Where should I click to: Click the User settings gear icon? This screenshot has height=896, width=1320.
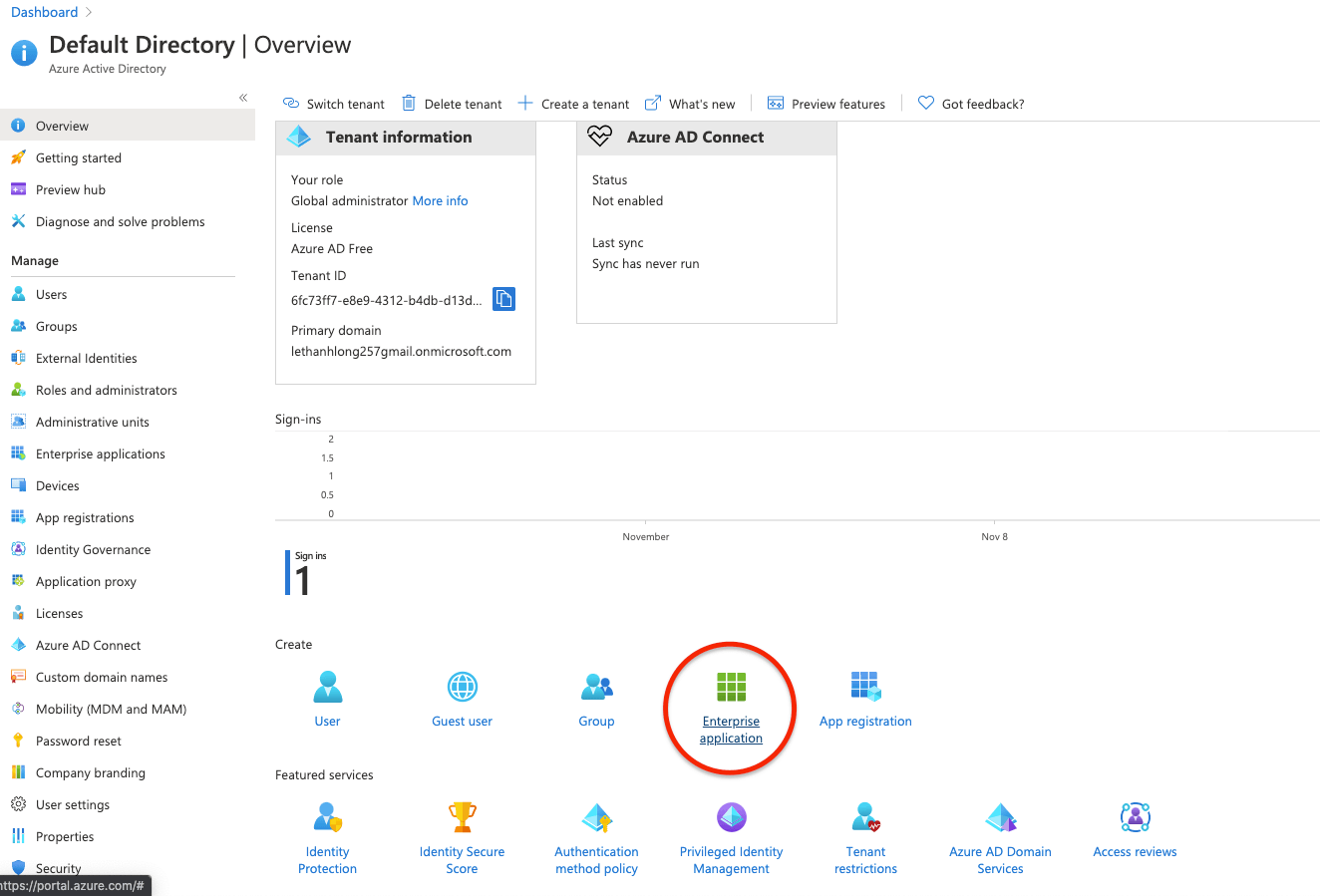(x=18, y=804)
